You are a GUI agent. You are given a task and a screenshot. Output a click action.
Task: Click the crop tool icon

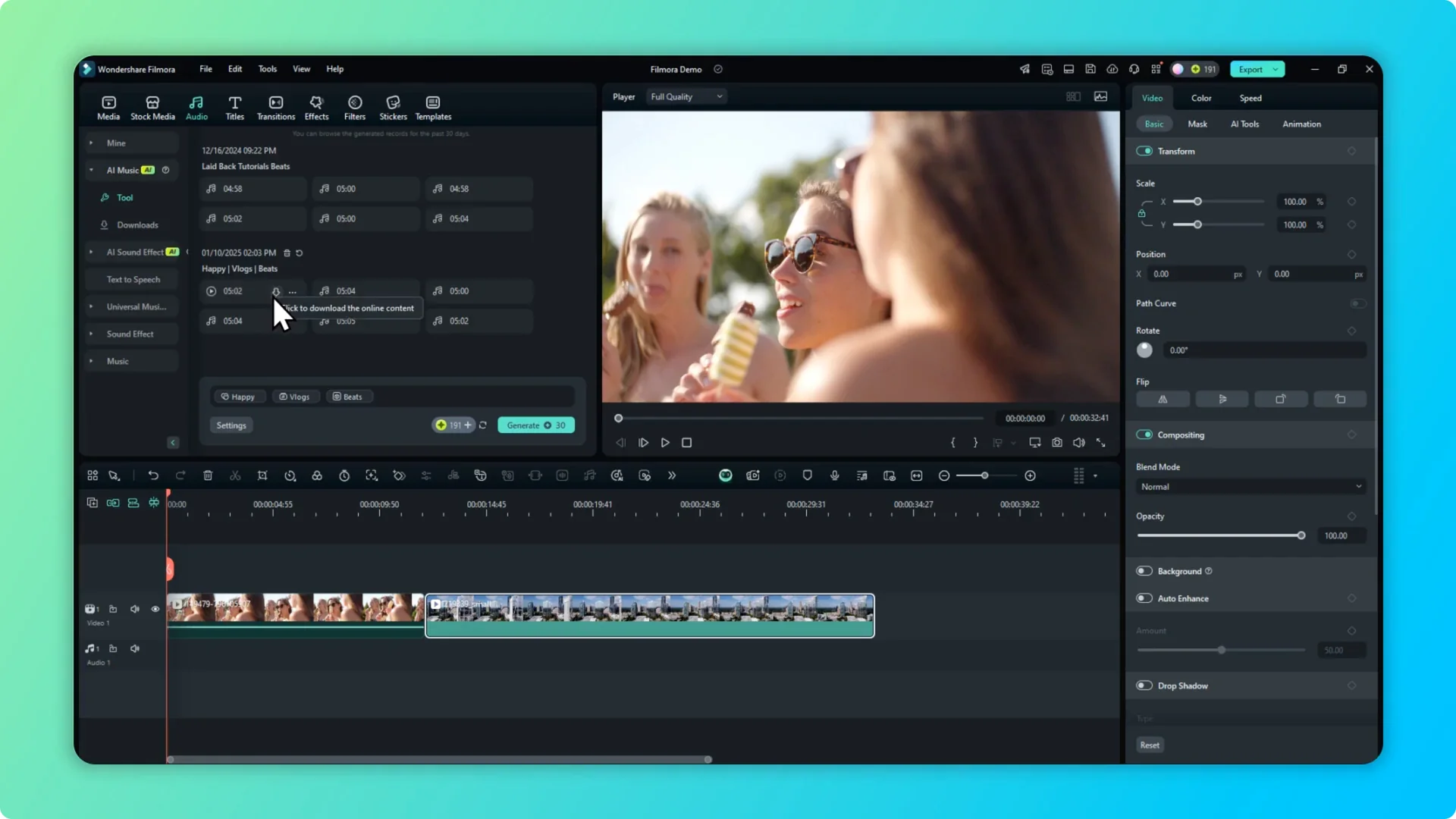click(x=262, y=475)
